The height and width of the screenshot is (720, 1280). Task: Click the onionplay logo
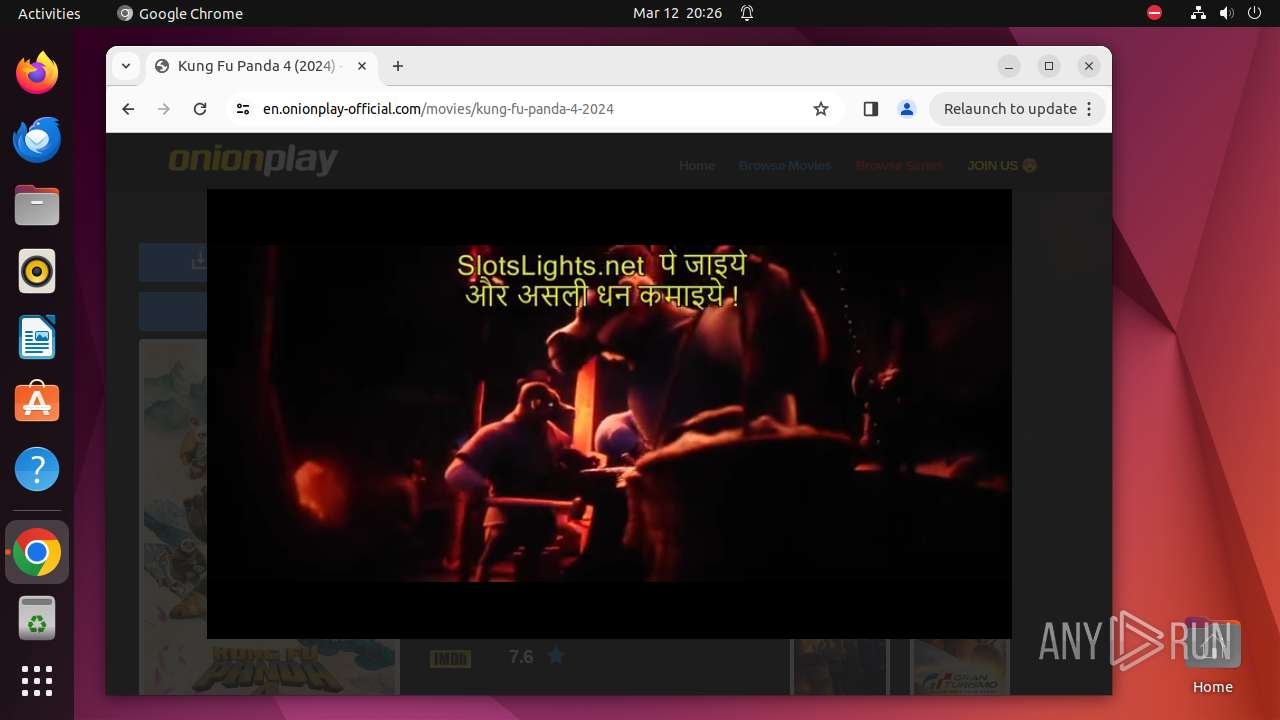[x=253, y=161]
